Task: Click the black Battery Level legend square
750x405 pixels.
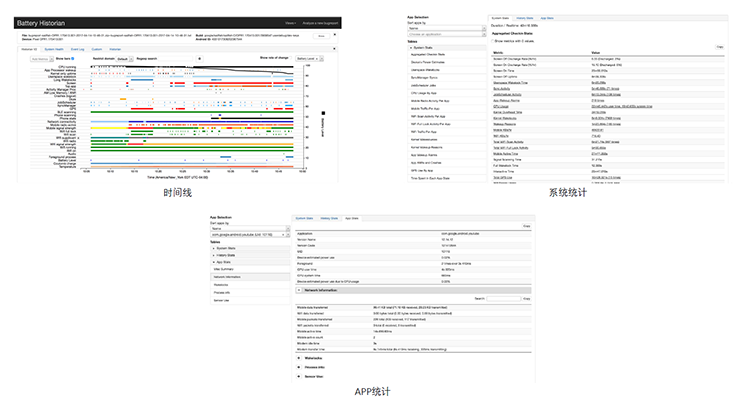Action: click(x=323, y=113)
